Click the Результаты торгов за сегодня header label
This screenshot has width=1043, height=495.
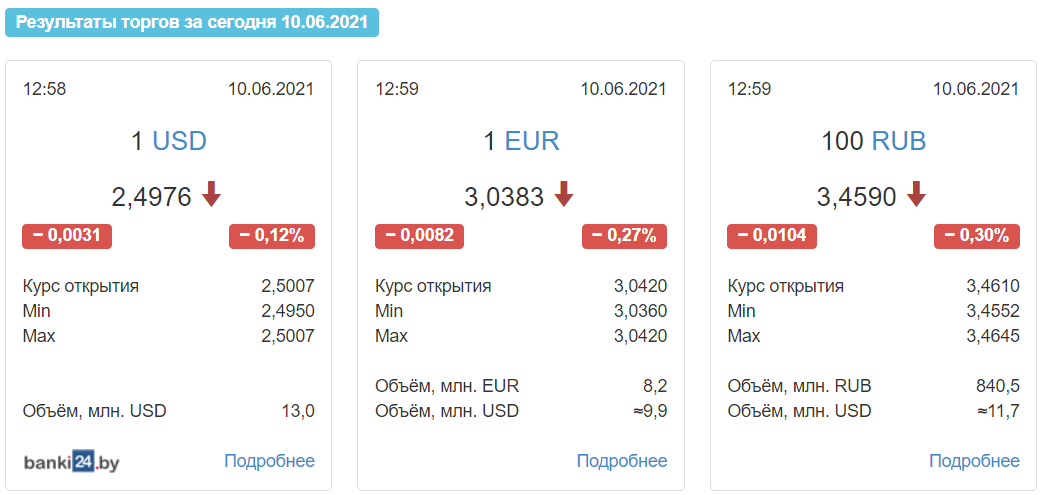click(192, 22)
